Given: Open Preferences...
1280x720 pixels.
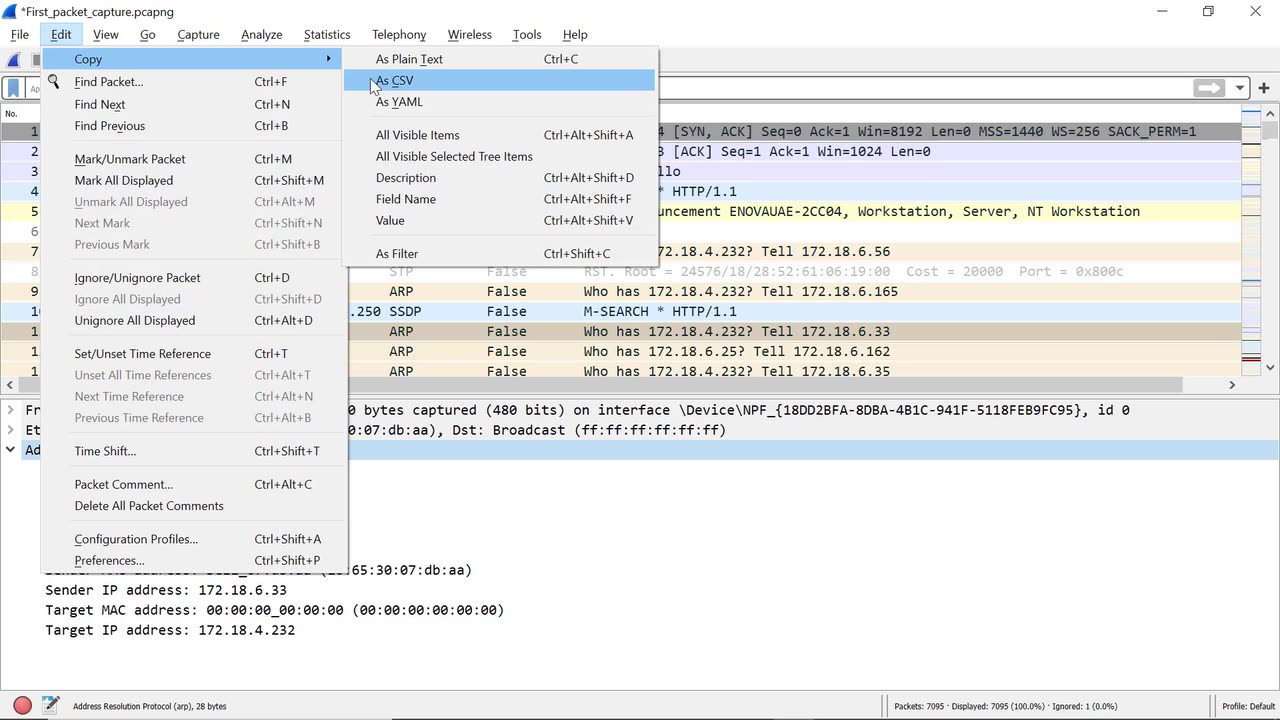Looking at the screenshot, I should click(194, 560).
